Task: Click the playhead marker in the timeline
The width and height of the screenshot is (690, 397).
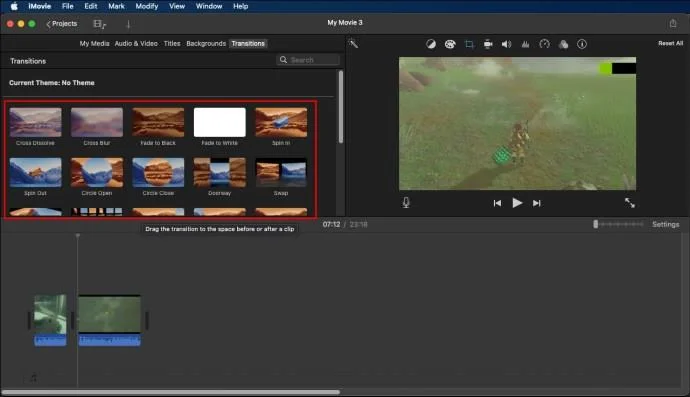Action: [x=78, y=236]
